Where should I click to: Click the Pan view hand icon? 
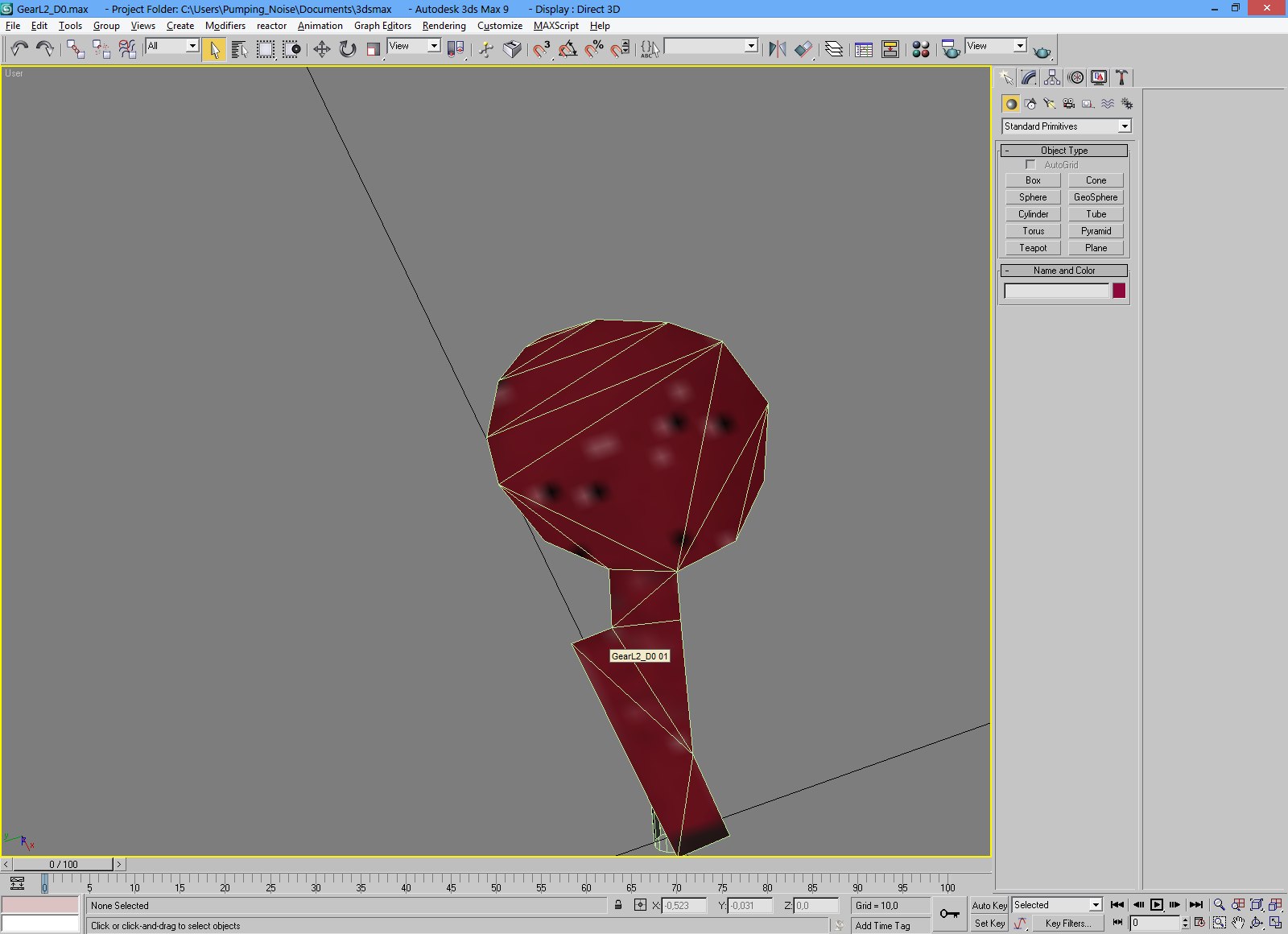[x=1238, y=923]
